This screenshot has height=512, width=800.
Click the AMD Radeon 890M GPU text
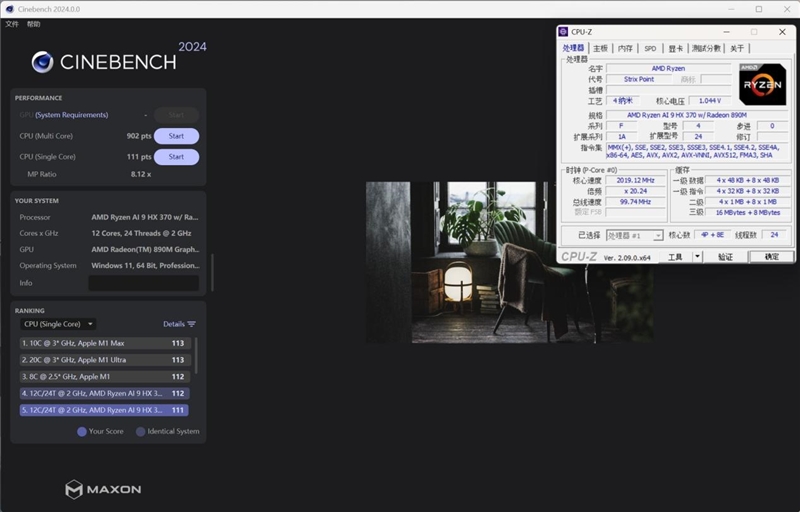(x=145, y=249)
